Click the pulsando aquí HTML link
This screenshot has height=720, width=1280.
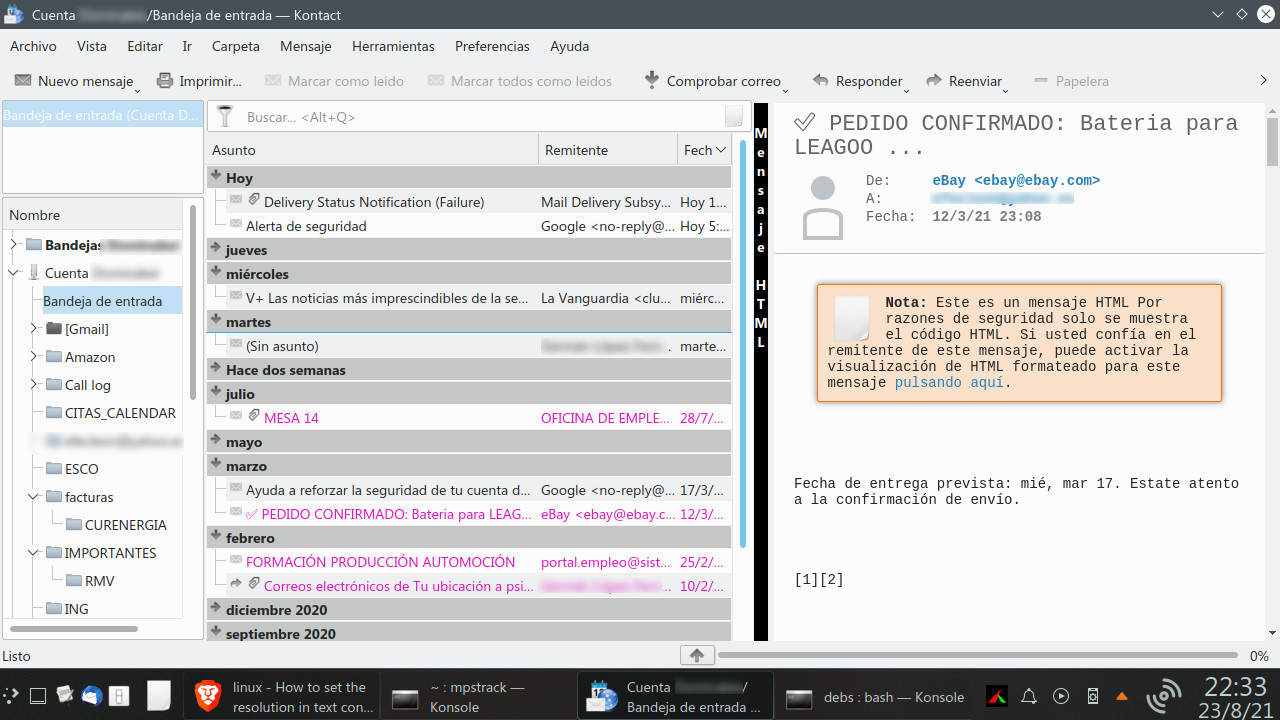click(x=951, y=383)
